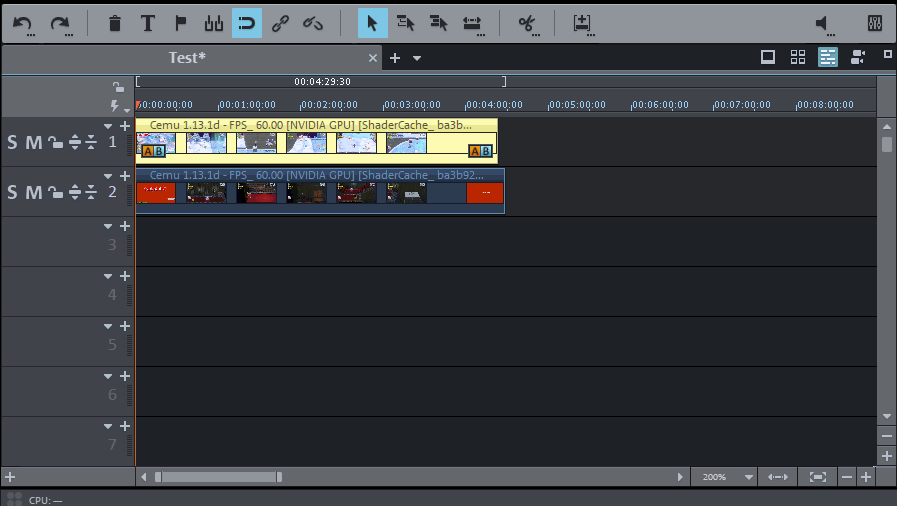Click ruler at 00:05:00:00 mark
Image resolution: width=897 pixels, height=506 pixels.
pyautogui.click(x=577, y=105)
